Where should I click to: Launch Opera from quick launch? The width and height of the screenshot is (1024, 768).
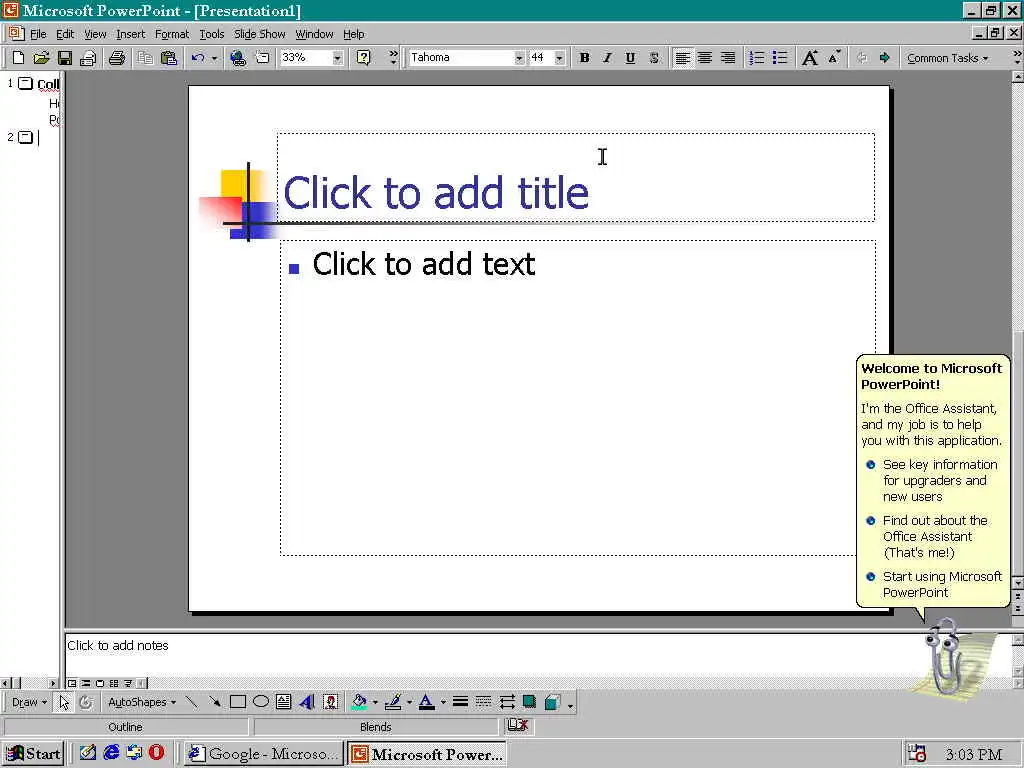157,753
